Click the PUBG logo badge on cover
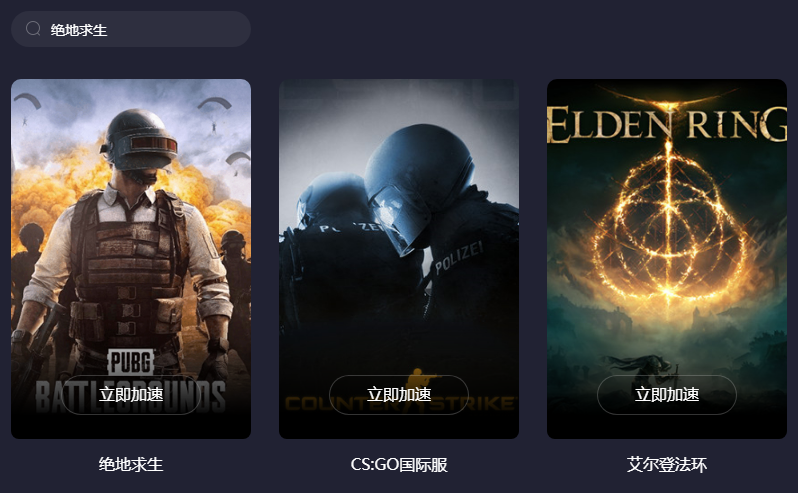This screenshot has width=798, height=493. click(x=131, y=362)
